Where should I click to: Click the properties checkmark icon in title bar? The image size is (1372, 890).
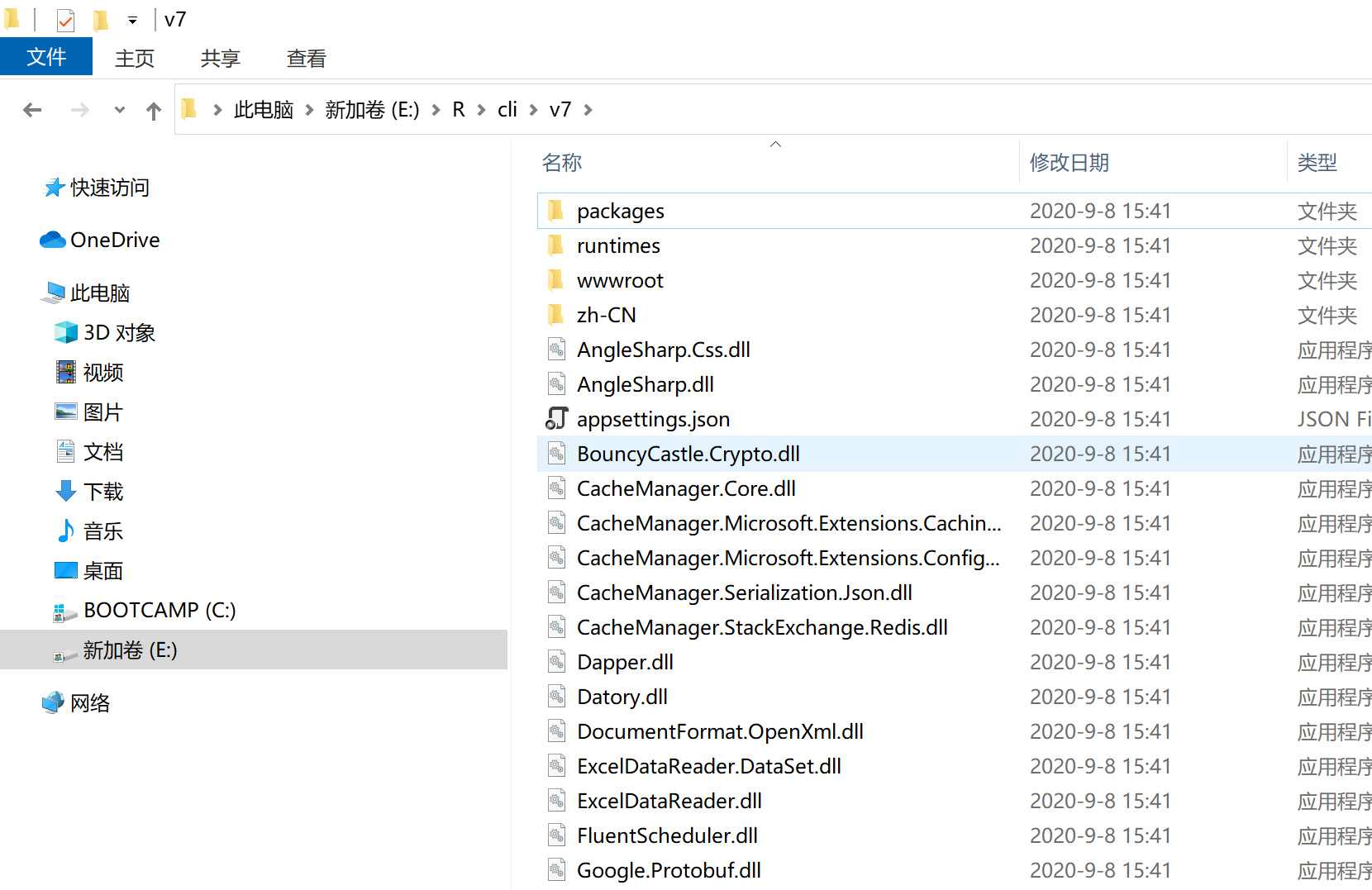pos(65,20)
